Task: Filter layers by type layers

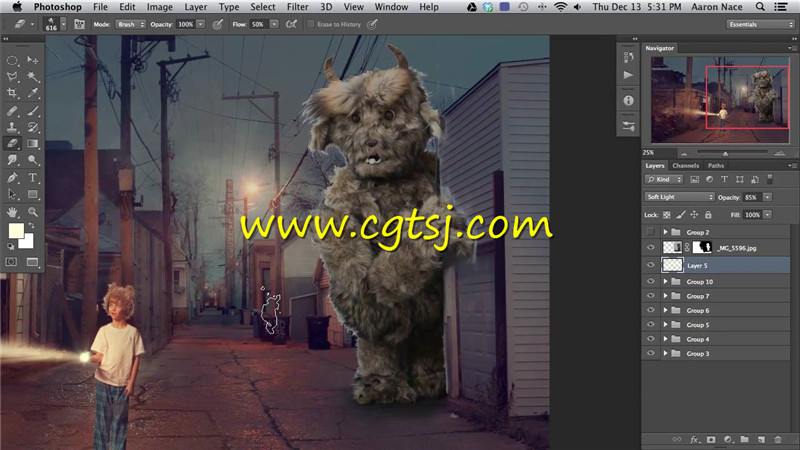Action: click(x=724, y=179)
